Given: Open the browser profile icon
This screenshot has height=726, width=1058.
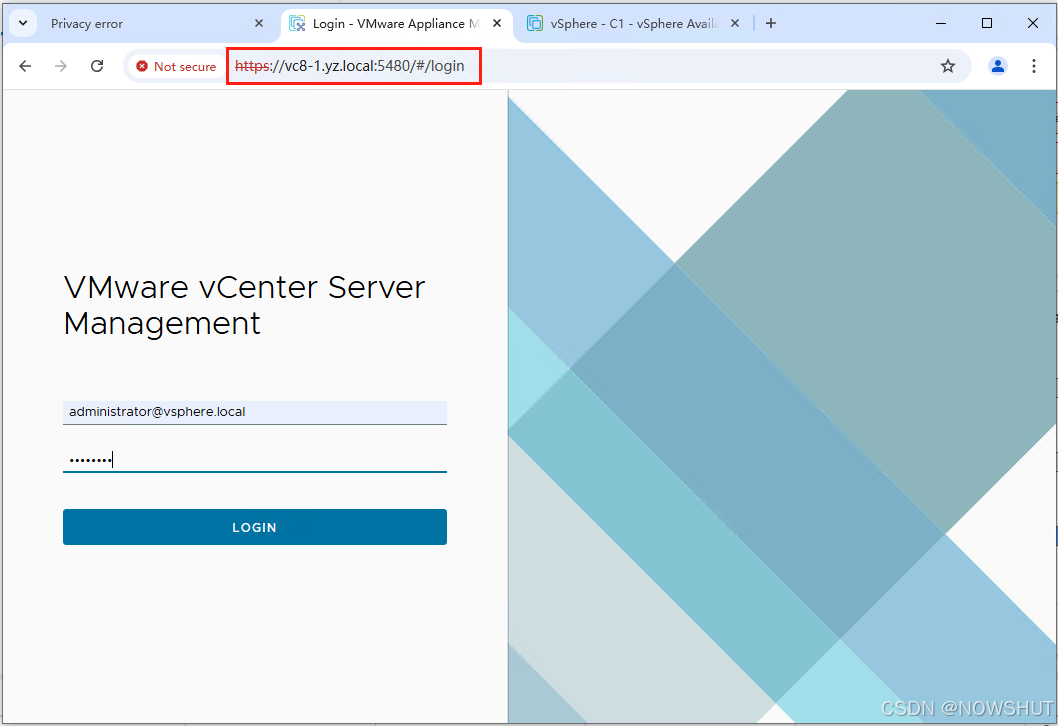Looking at the screenshot, I should pyautogui.click(x=998, y=66).
